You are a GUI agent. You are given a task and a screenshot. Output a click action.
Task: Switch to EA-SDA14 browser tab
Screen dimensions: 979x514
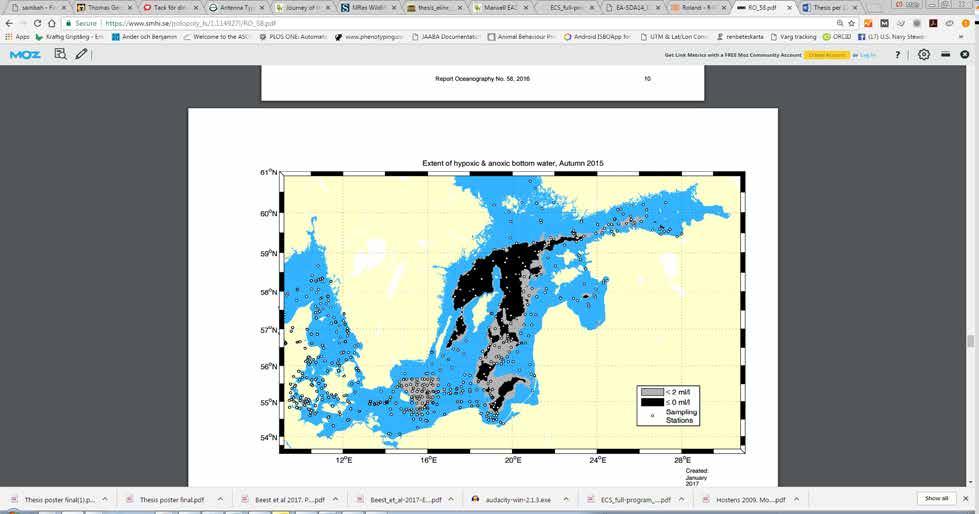(632, 7)
